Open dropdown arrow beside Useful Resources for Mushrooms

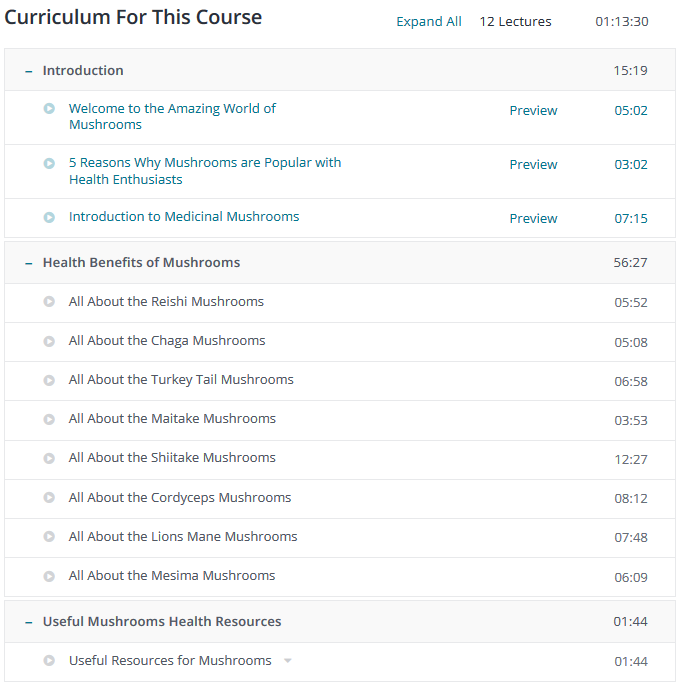click(x=287, y=661)
